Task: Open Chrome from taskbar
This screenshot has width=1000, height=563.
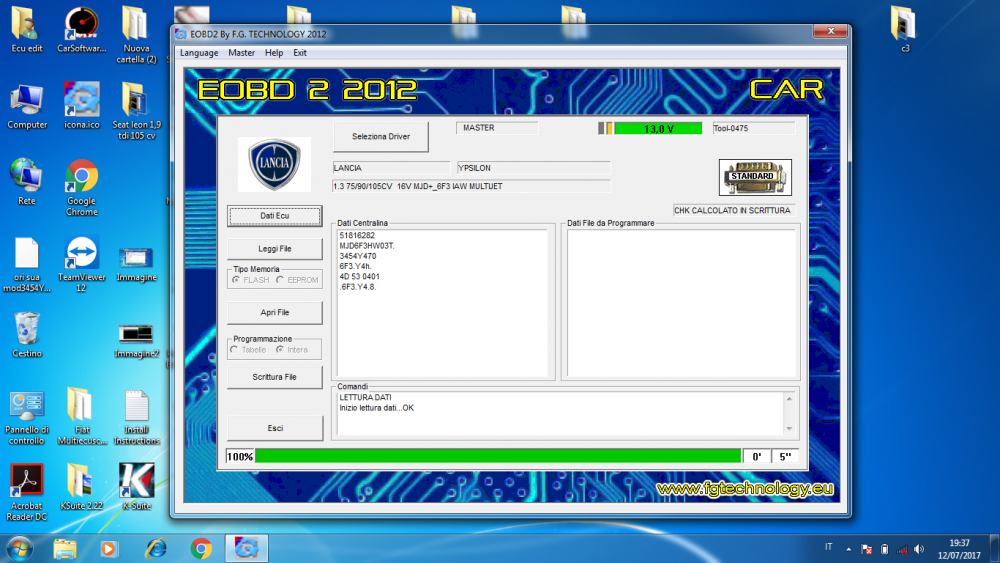Action: 201,548
